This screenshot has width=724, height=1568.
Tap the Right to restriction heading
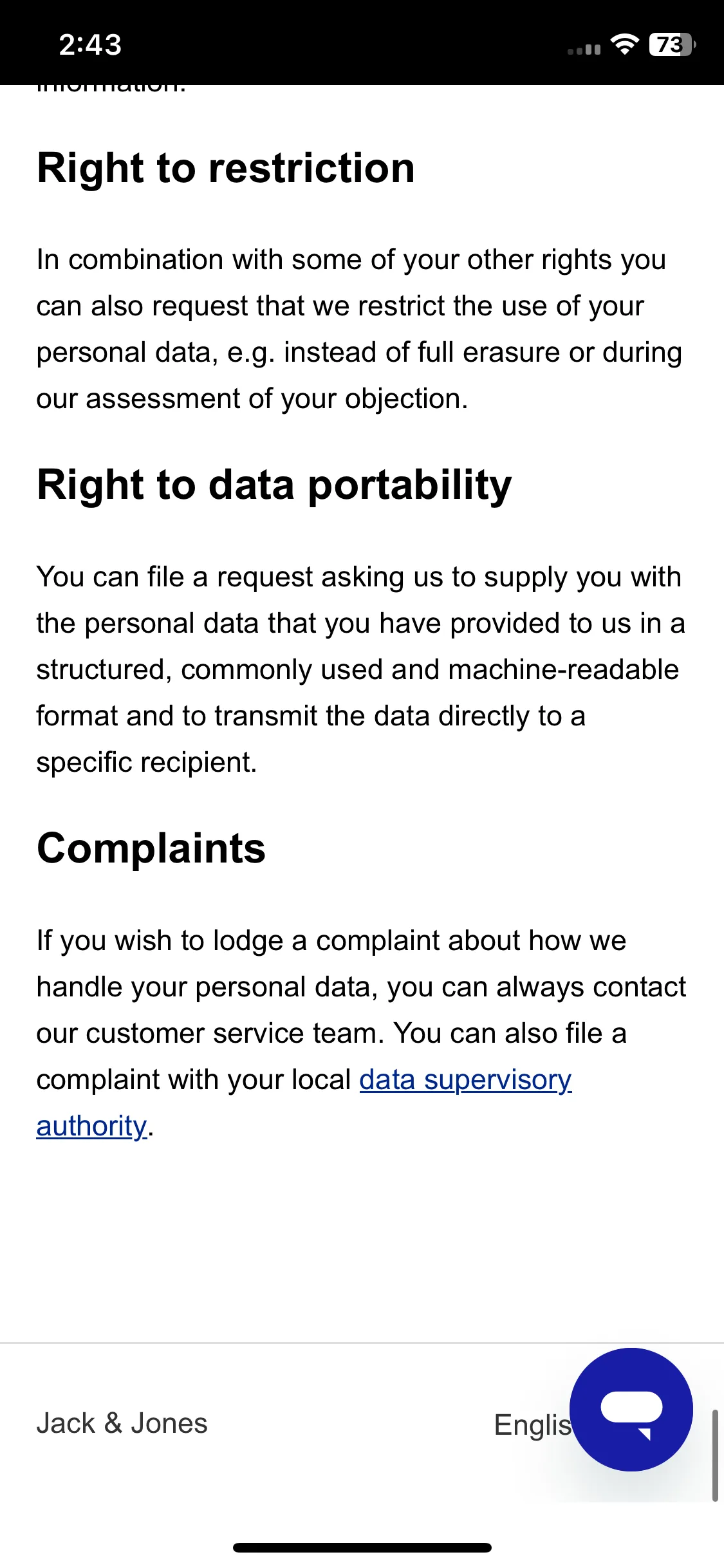click(226, 168)
